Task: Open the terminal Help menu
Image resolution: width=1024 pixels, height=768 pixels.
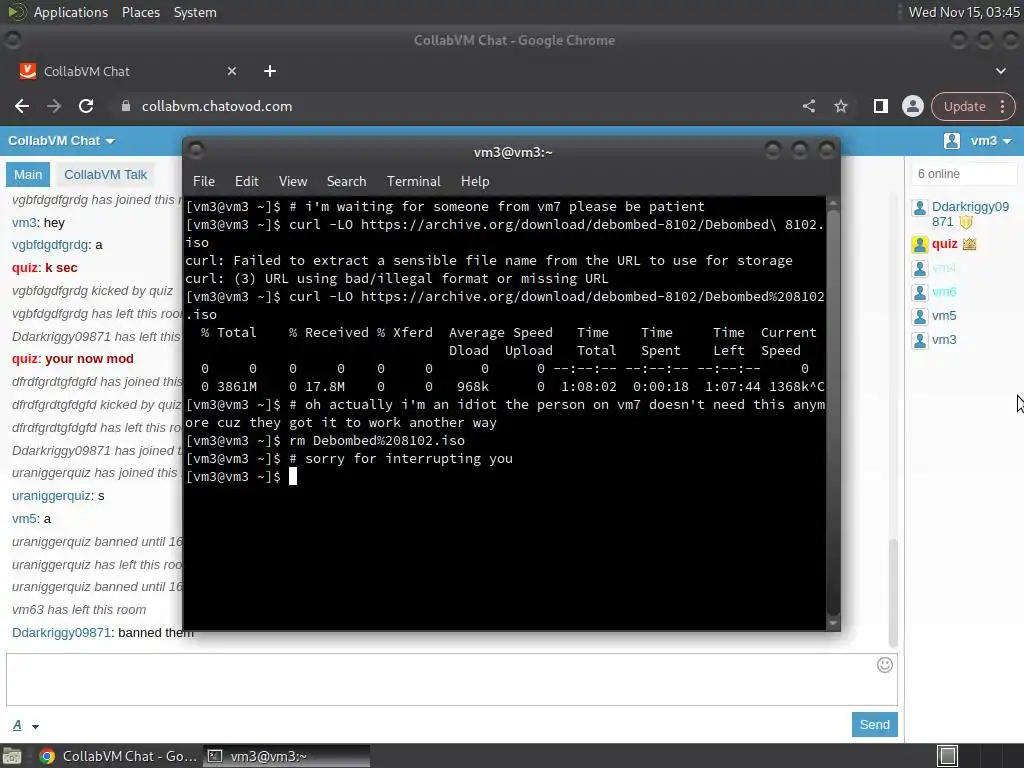Action: pyautogui.click(x=475, y=182)
